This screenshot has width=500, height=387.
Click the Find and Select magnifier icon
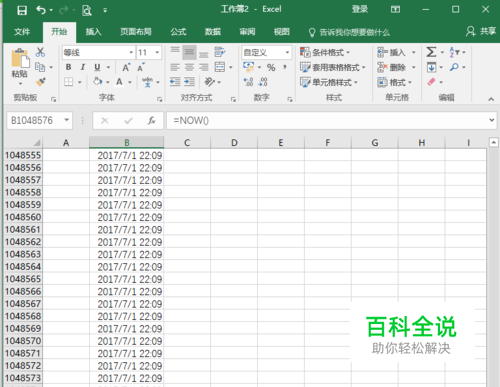click(x=454, y=67)
